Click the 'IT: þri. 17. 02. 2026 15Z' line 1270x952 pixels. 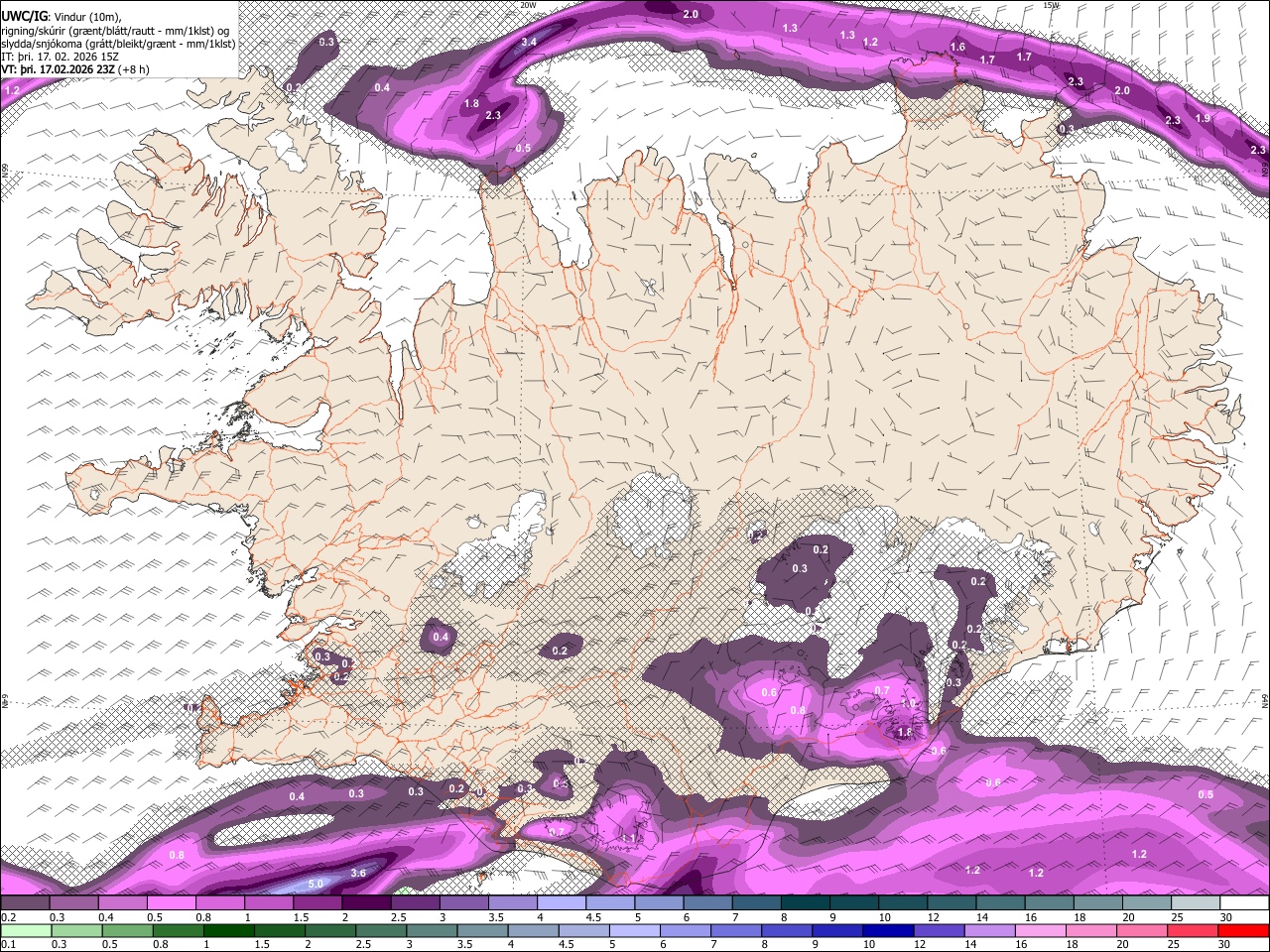(x=60, y=57)
